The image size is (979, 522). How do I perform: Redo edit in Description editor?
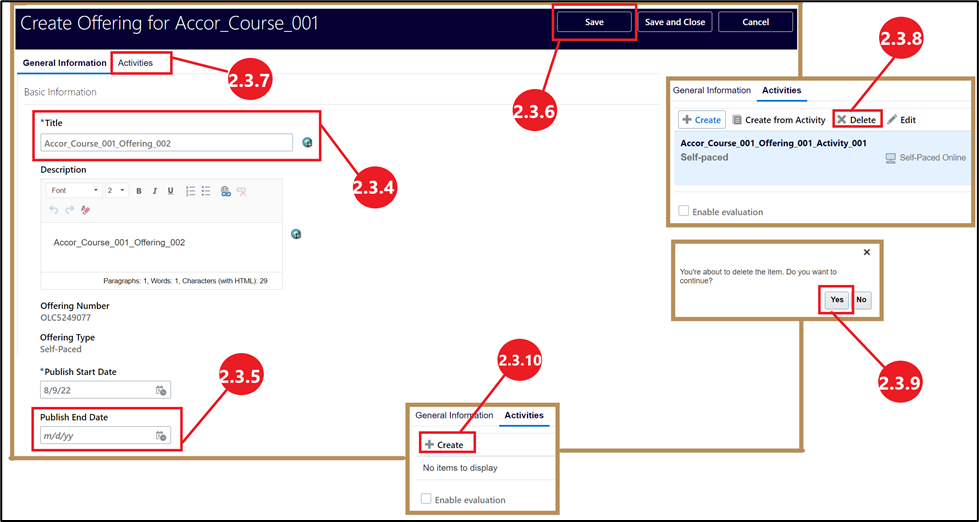pyautogui.click(x=69, y=210)
